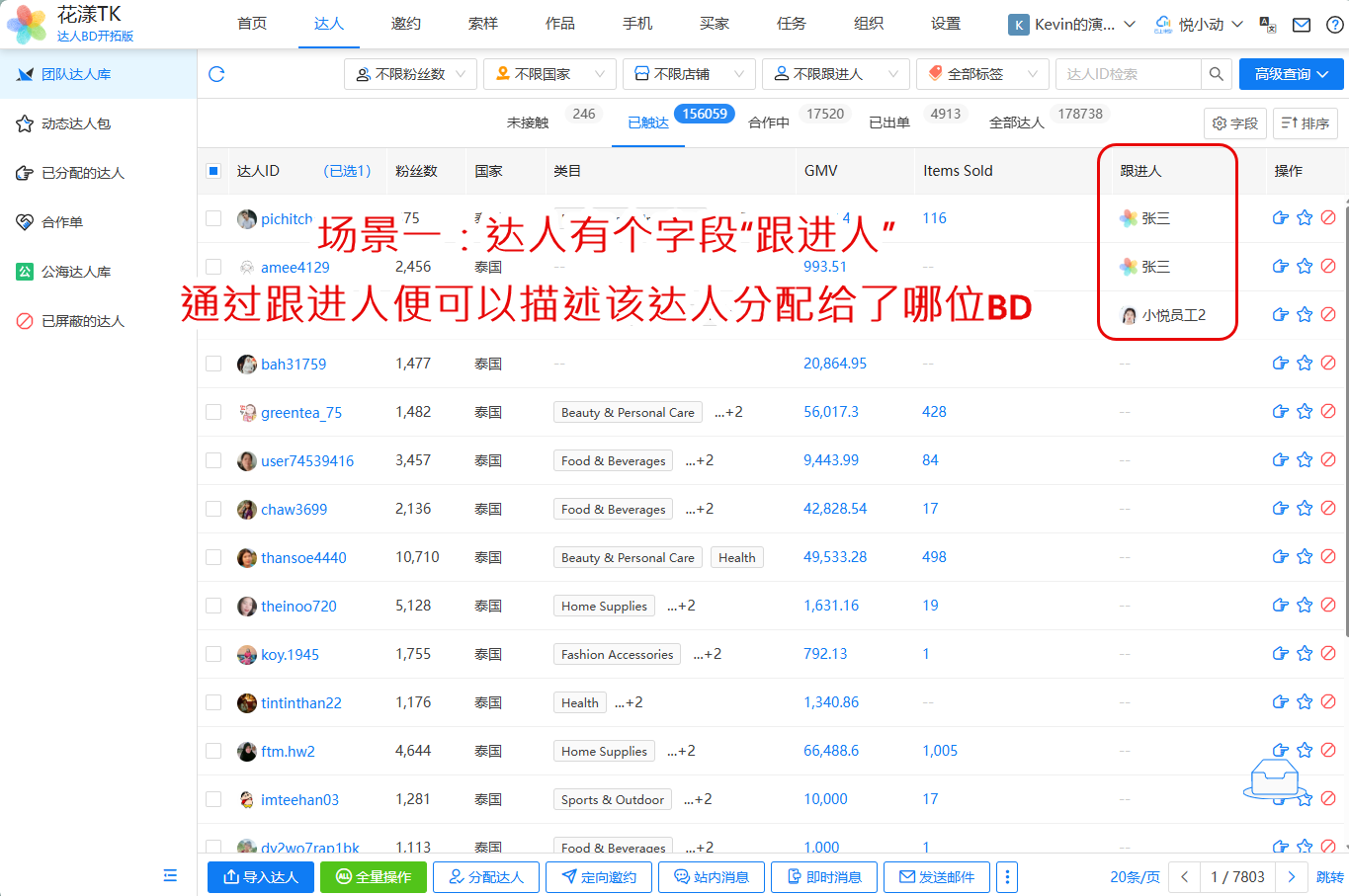Block greentea_75 using the ban icon
Image resolution: width=1349 pixels, height=896 pixels.
click(x=1328, y=411)
